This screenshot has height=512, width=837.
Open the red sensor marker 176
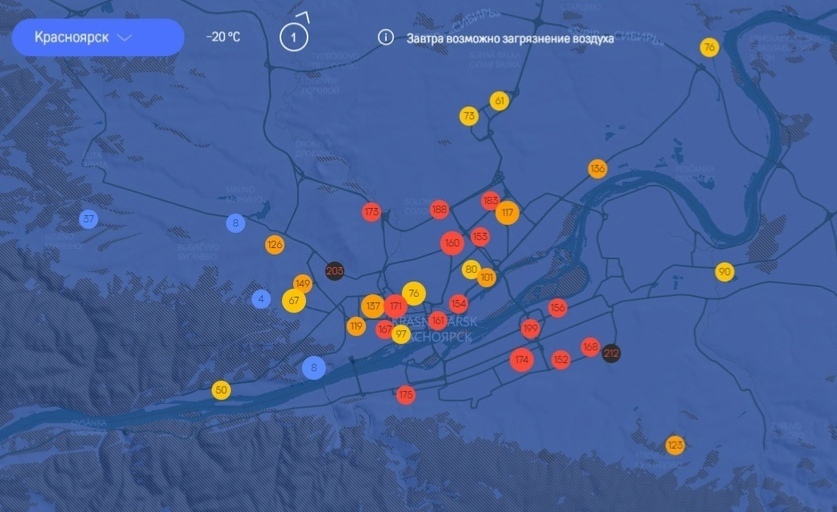click(x=405, y=395)
